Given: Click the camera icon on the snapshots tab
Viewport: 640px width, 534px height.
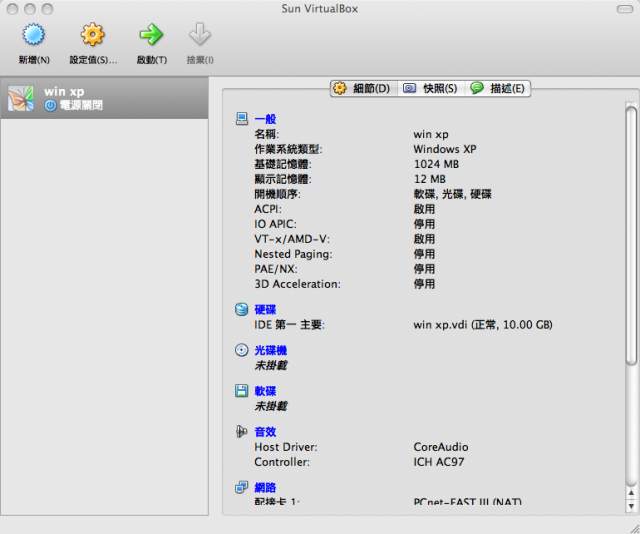Looking at the screenshot, I should pyautogui.click(x=409, y=88).
